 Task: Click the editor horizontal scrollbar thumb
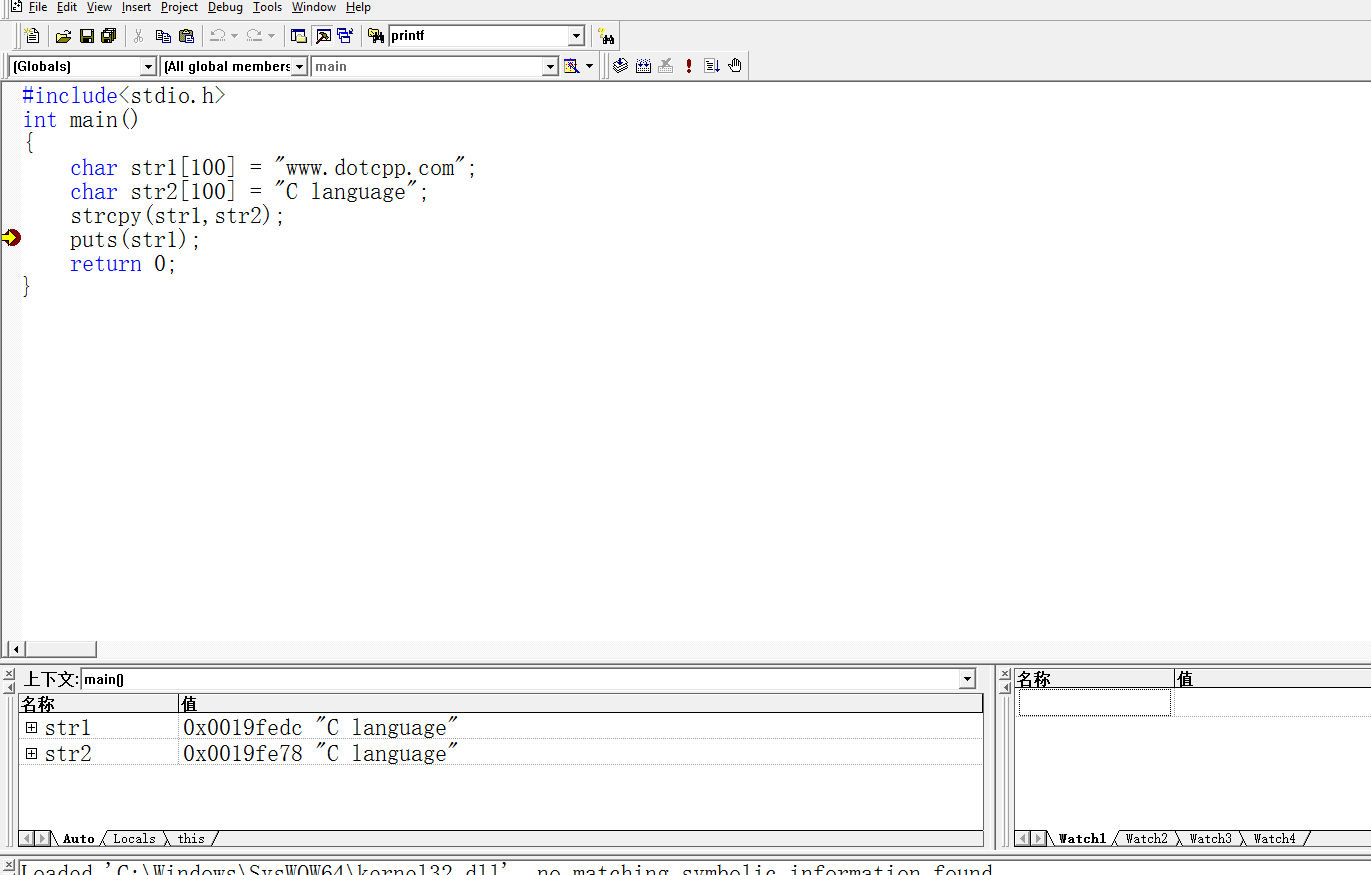pyautogui.click(x=60, y=650)
